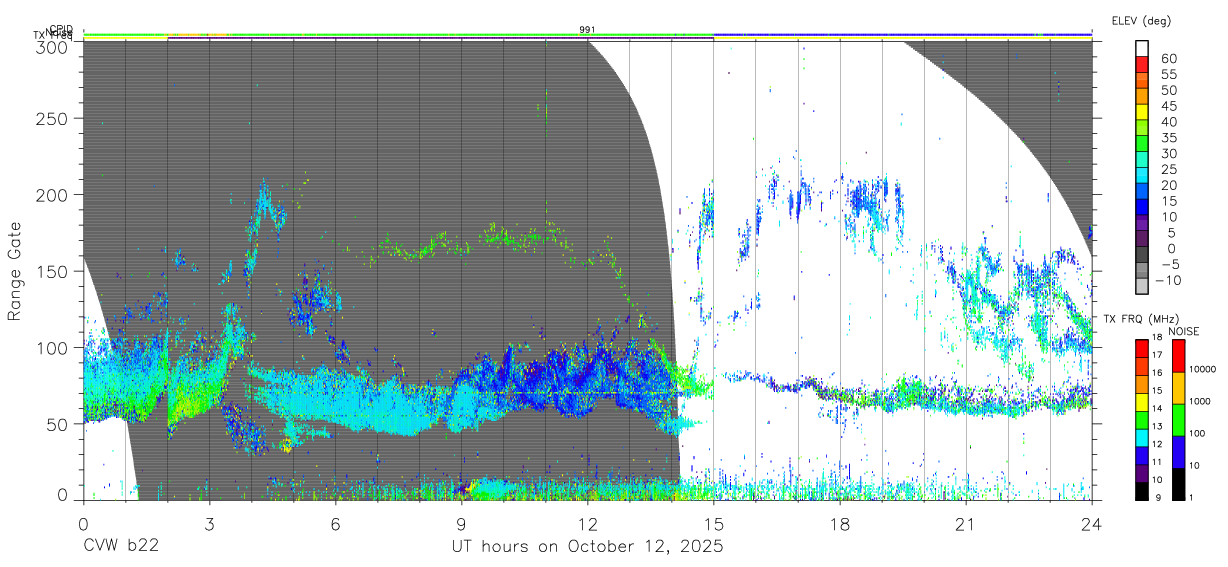Click the '18' UT hour tick label
This screenshot has width=1228, height=567.
839,523
